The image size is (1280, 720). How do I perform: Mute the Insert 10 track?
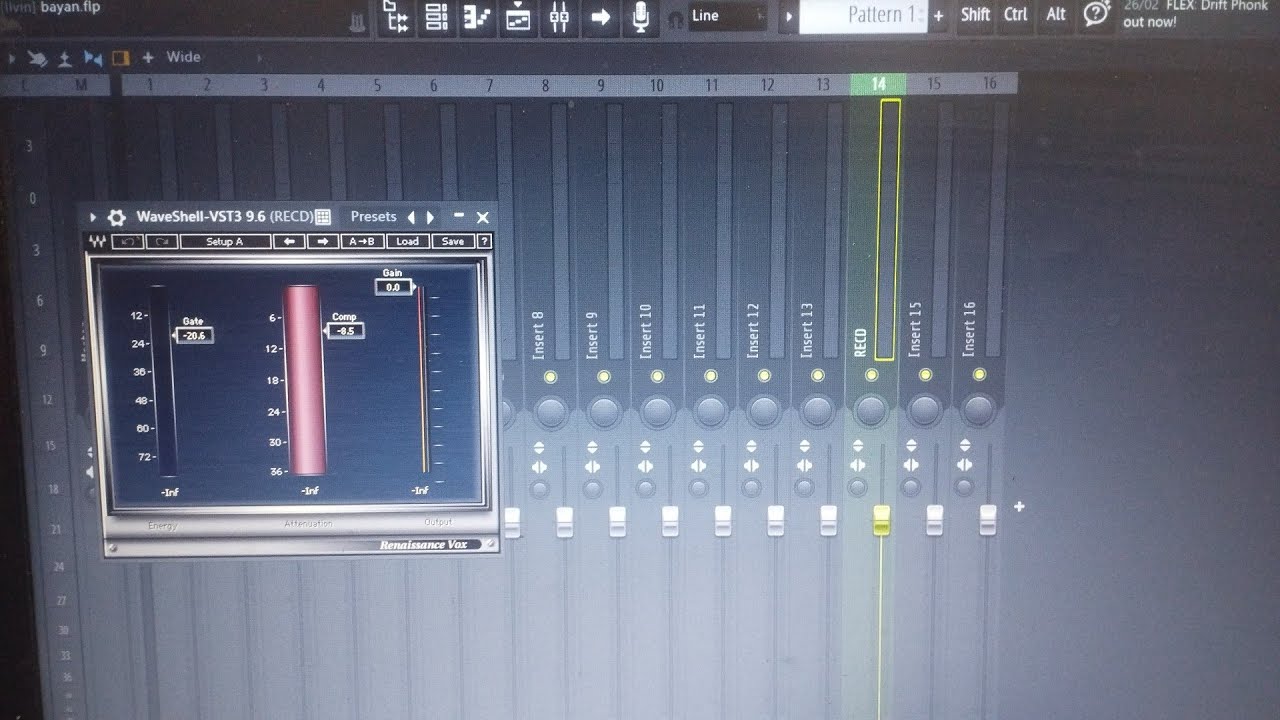(657, 376)
